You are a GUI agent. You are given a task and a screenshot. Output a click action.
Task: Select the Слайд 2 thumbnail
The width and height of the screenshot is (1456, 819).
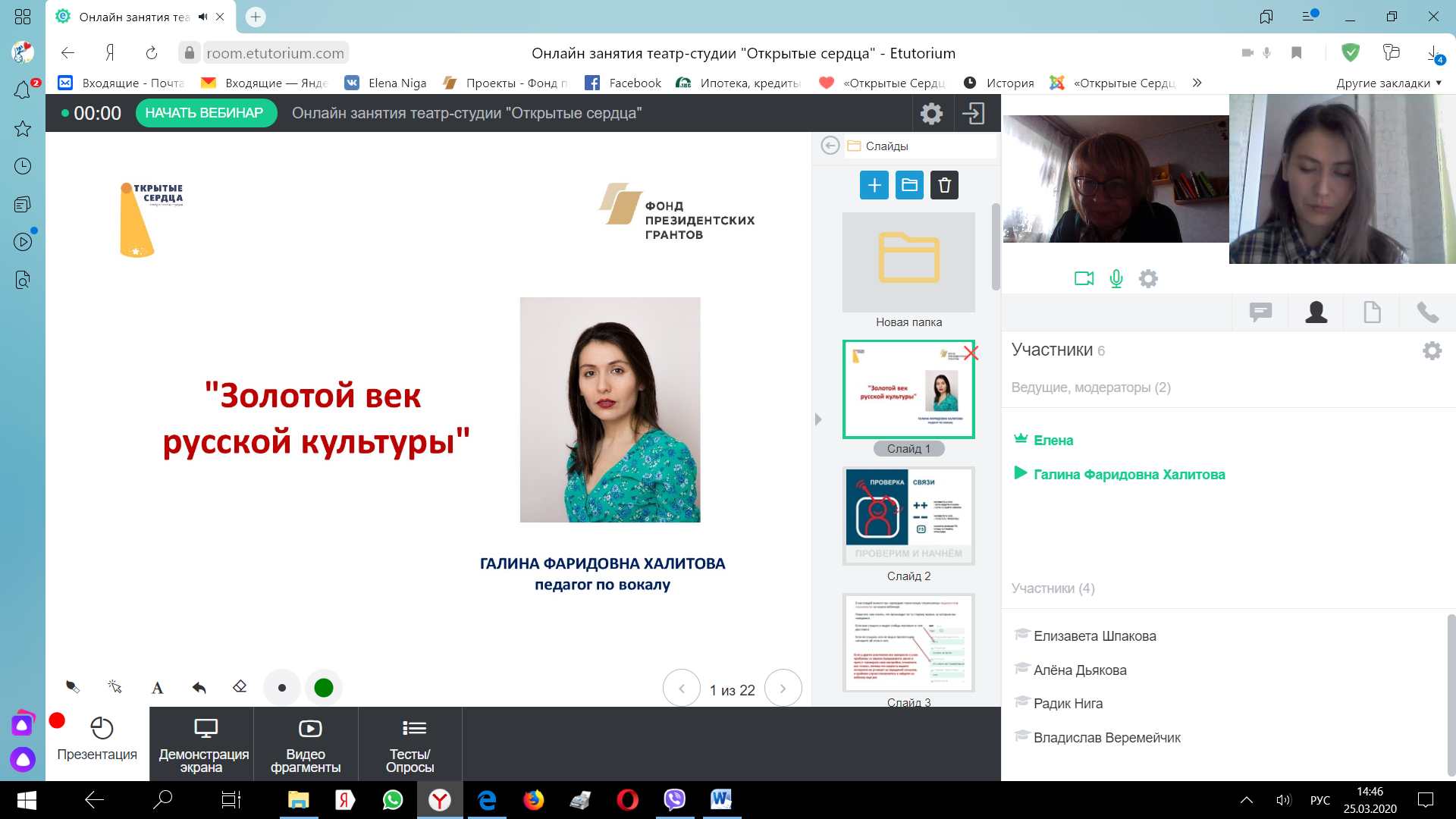click(x=908, y=516)
